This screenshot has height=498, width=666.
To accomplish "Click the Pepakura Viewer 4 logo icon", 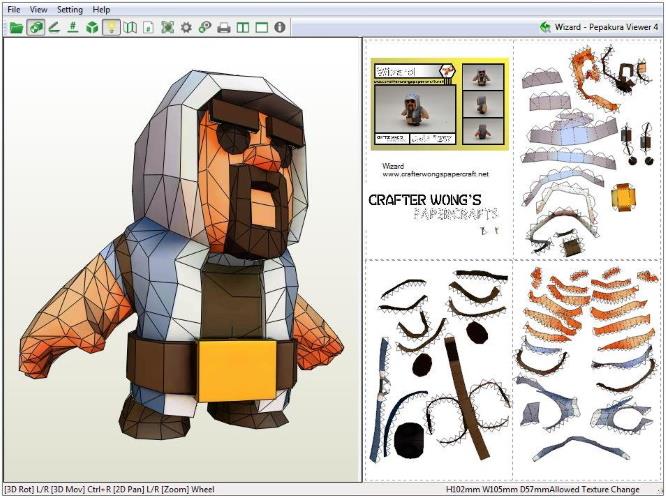I will point(545,27).
